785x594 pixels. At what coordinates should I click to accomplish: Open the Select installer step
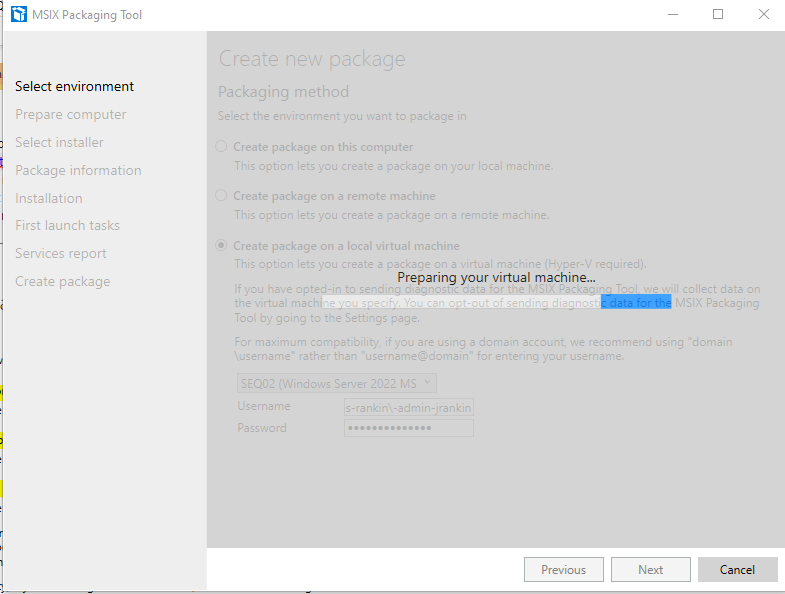point(59,143)
